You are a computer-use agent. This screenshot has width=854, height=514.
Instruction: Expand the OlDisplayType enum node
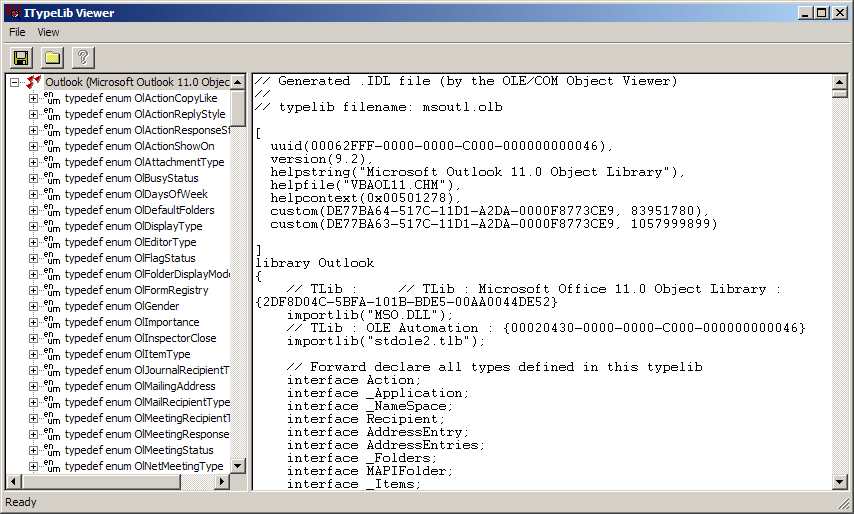coord(33,226)
